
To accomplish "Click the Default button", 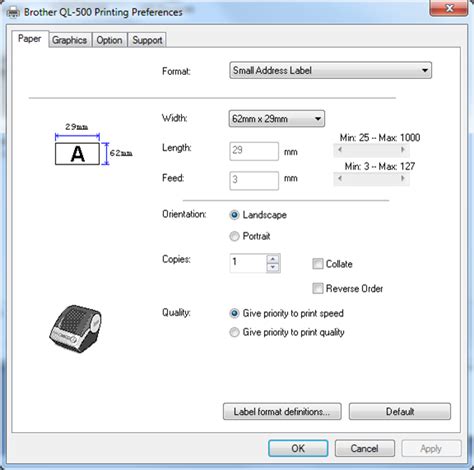I will point(400,412).
